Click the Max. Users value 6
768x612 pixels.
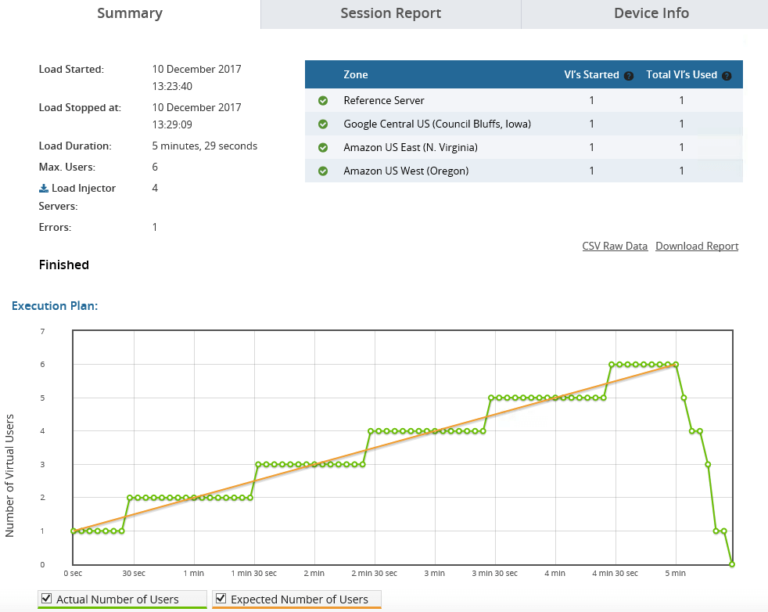[x=155, y=167]
